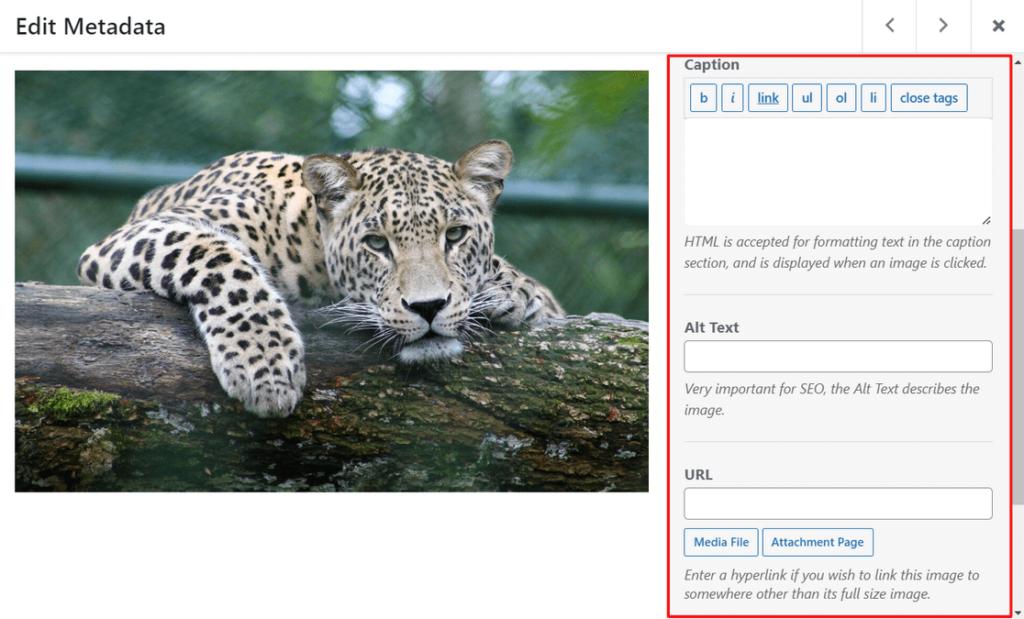The width and height of the screenshot is (1024, 619).
Task: Advance to the next image with the right arrow
Action: [x=943, y=25]
